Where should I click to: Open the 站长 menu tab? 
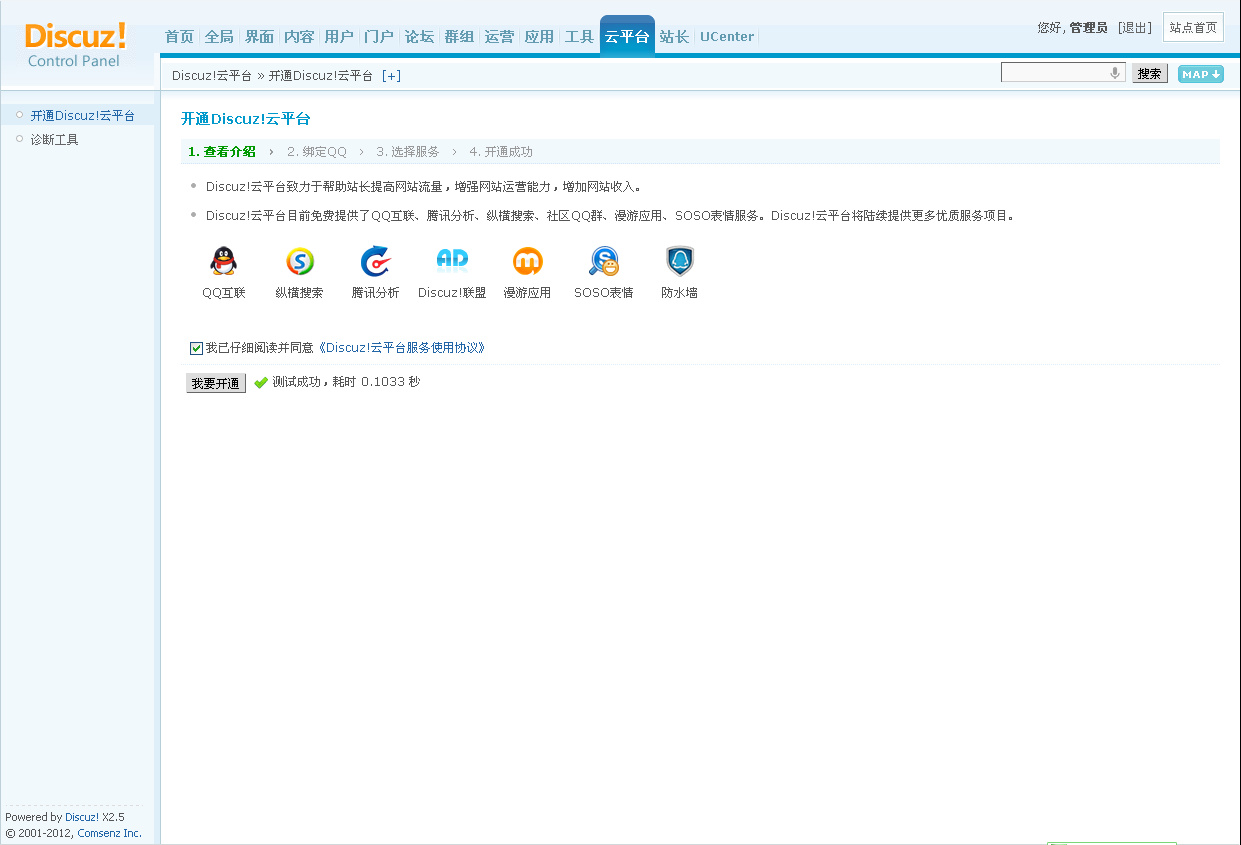click(x=674, y=37)
